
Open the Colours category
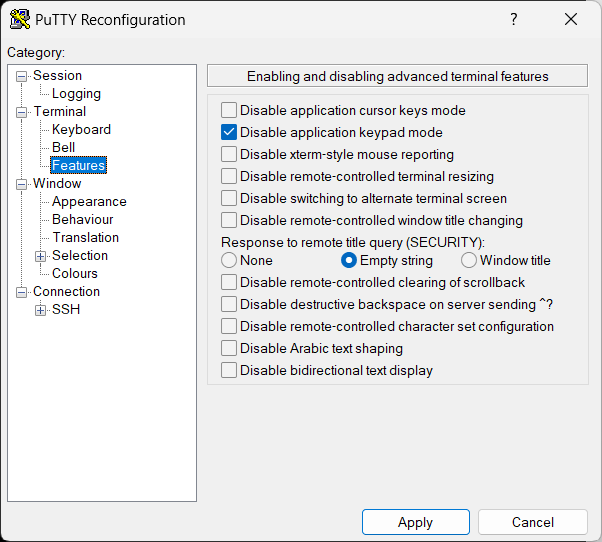(75, 274)
